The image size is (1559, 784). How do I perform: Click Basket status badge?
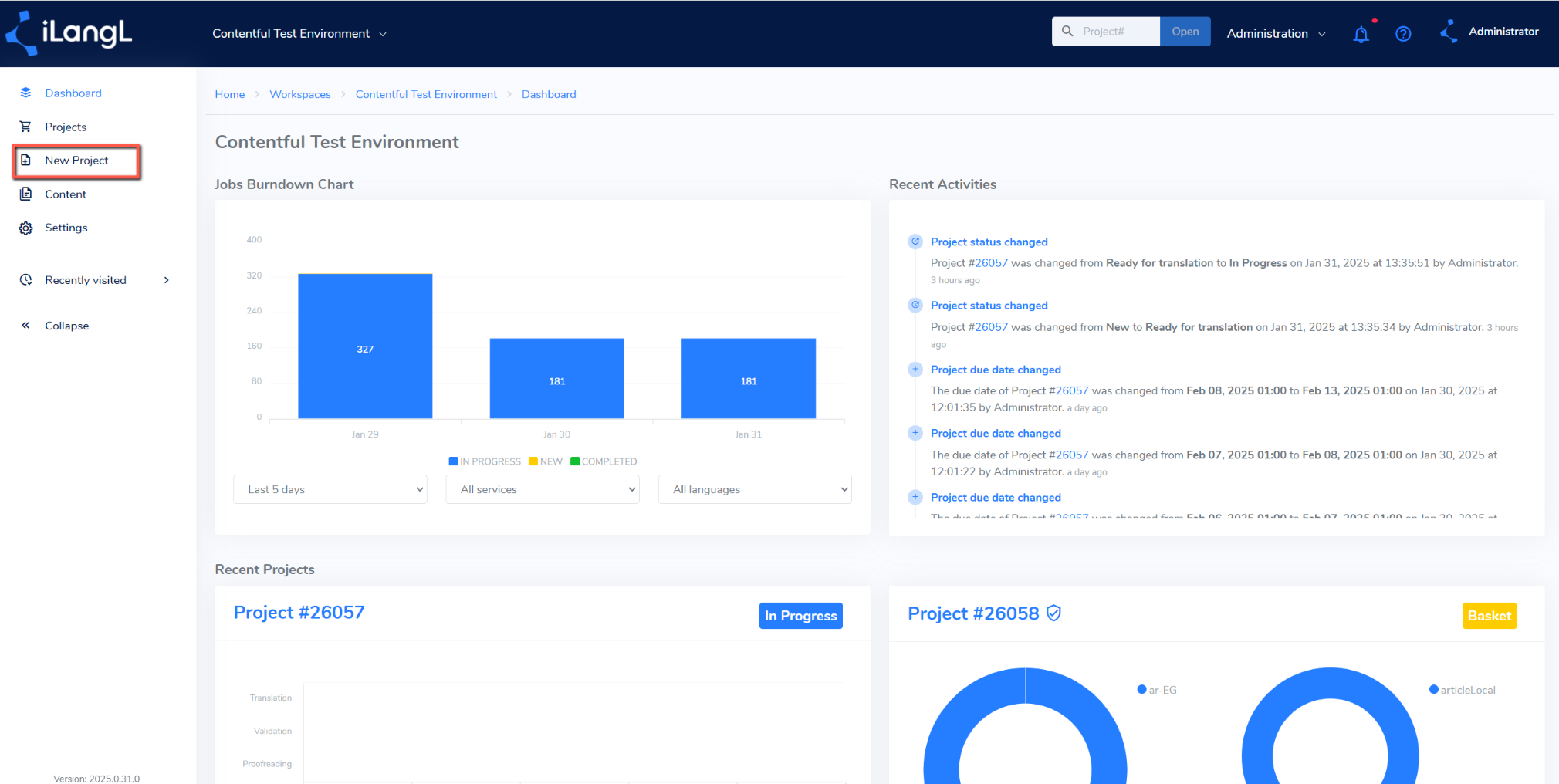click(1489, 616)
